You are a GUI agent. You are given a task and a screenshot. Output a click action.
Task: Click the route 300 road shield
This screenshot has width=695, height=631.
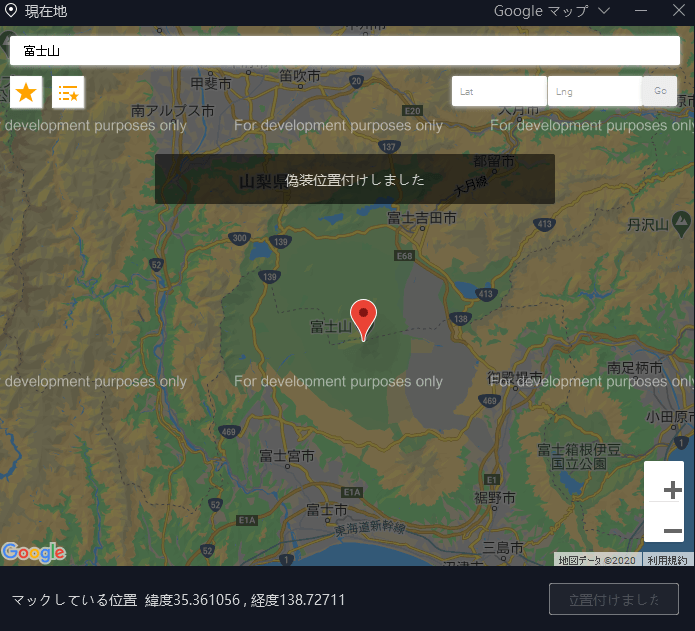[x=239, y=238]
